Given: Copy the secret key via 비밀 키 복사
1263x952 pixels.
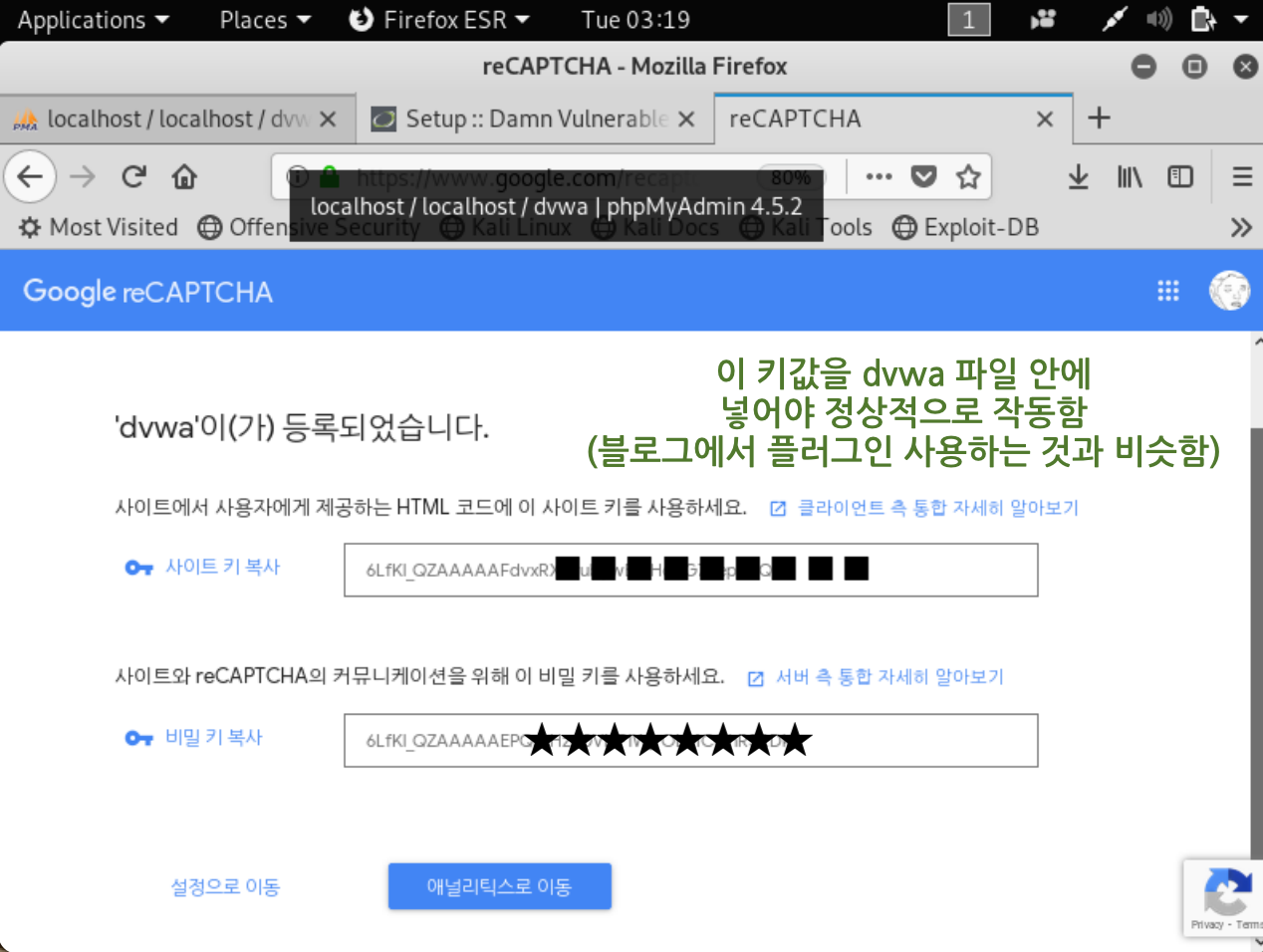Looking at the screenshot, I should coord(213,737).
